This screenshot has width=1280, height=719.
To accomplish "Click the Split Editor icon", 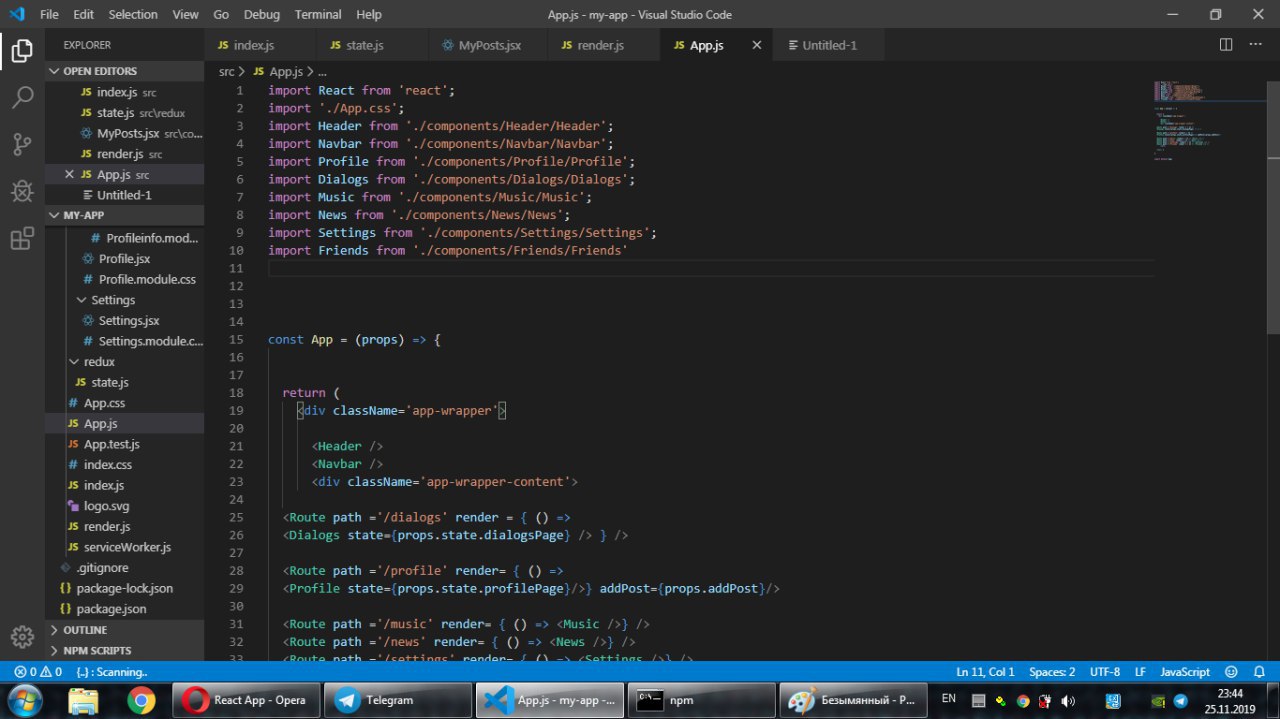I will (1226, 45).
